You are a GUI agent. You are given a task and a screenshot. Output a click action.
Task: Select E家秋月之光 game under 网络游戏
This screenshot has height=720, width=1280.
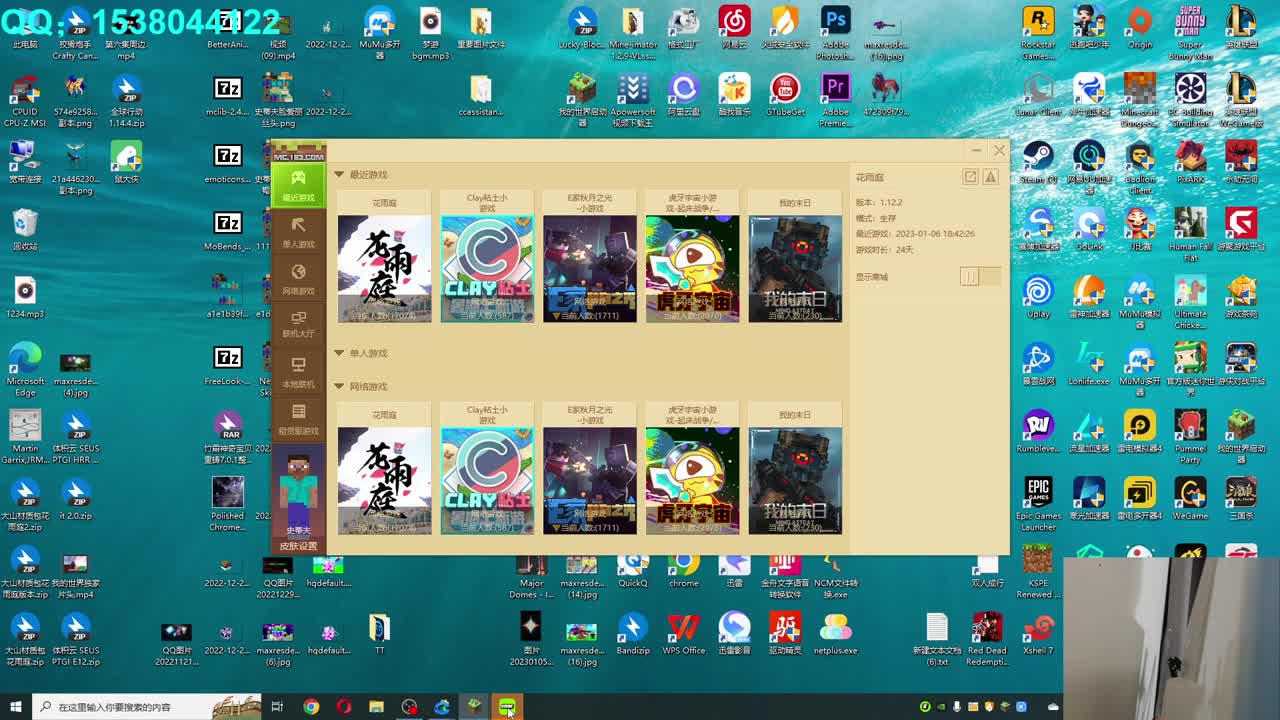(x=590, y=481)
